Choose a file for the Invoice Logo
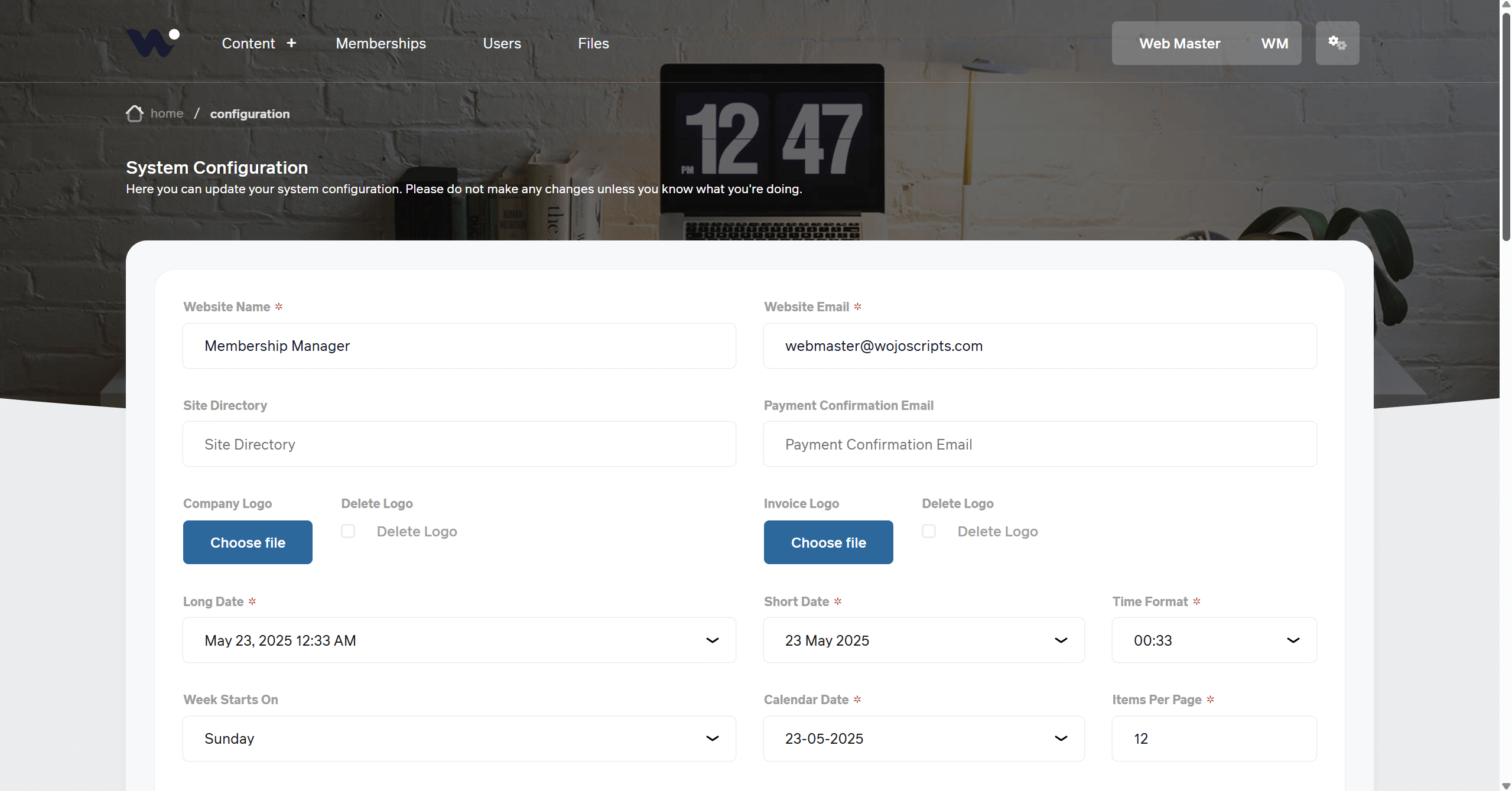The image size is (1512, 791). coord(828,542)
